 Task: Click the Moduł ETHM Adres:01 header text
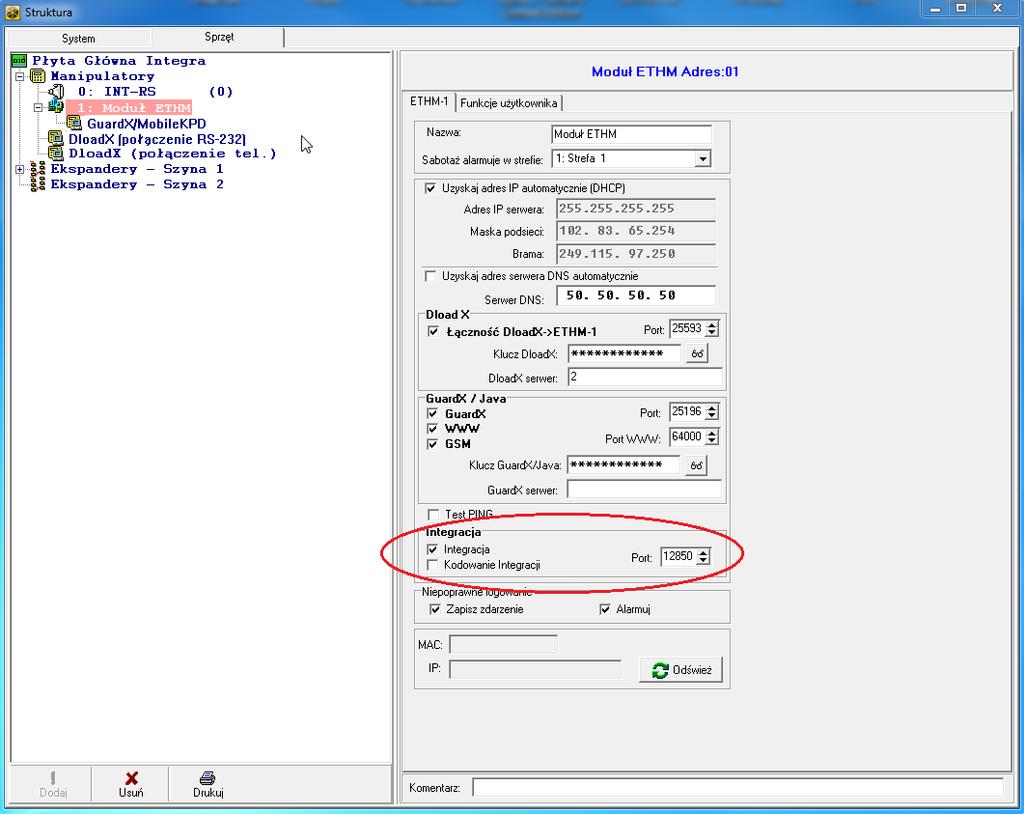[x=665, y=72]
